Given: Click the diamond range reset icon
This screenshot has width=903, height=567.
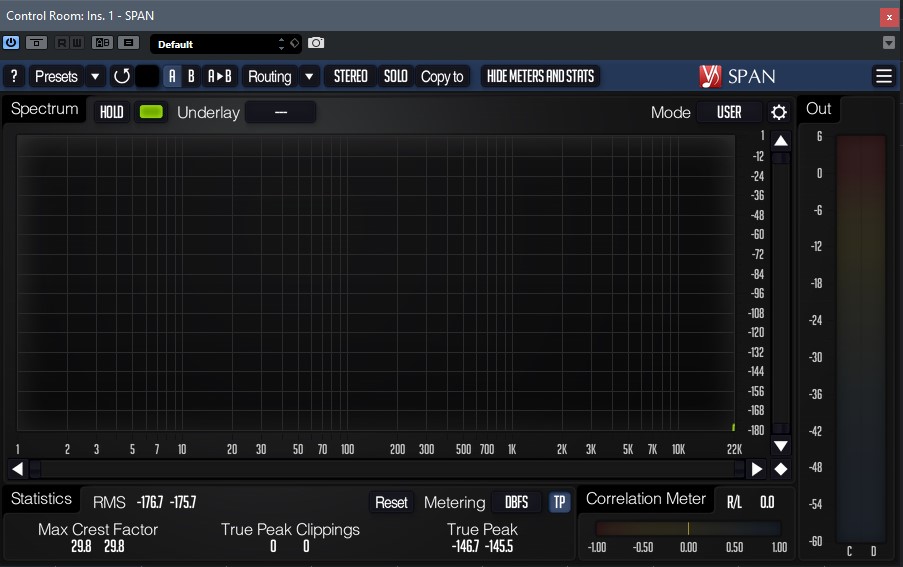Looking at the screenshot, I should [781, 469].
